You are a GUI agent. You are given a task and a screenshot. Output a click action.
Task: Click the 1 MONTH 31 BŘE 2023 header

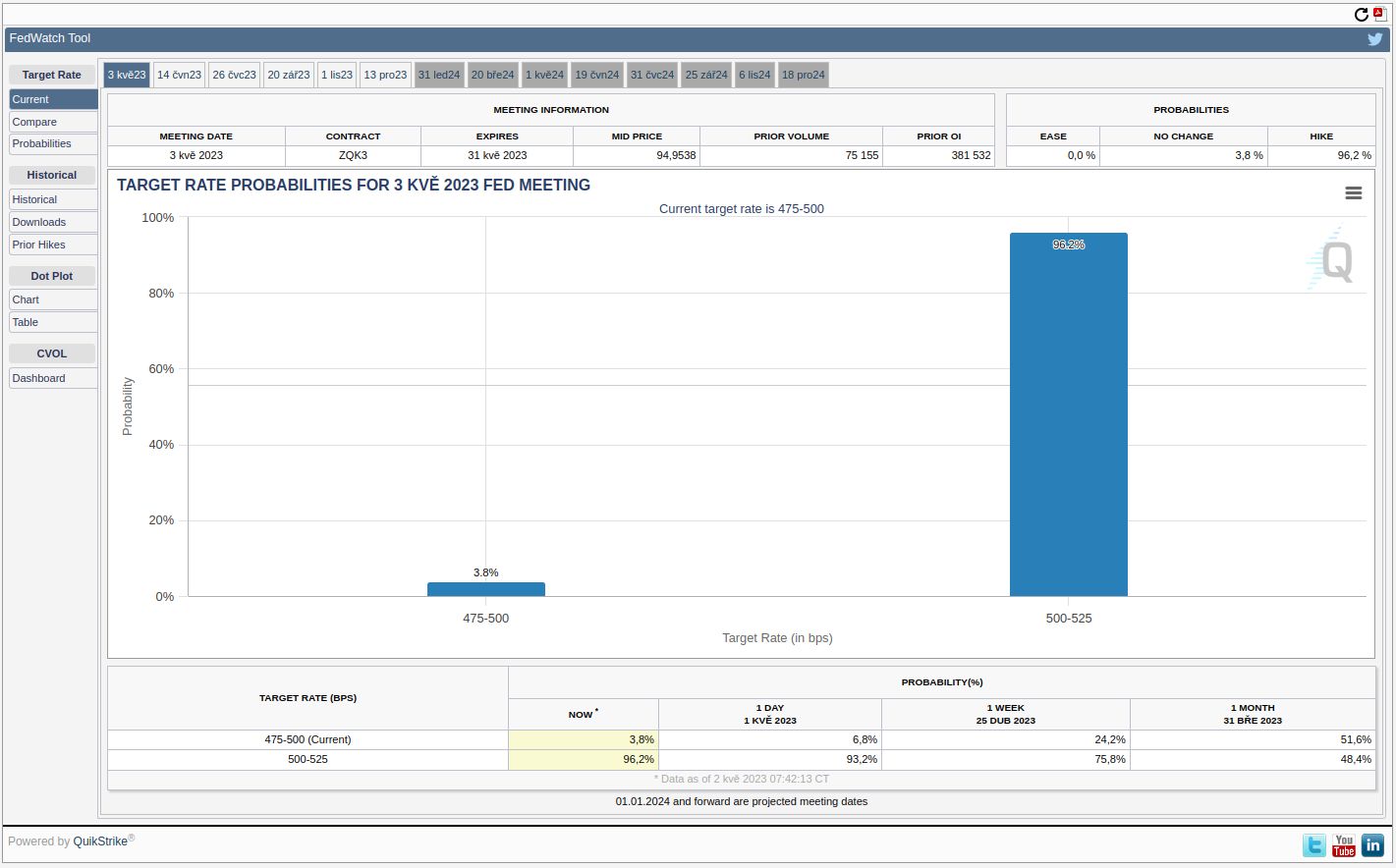[x=1253, y=714]
